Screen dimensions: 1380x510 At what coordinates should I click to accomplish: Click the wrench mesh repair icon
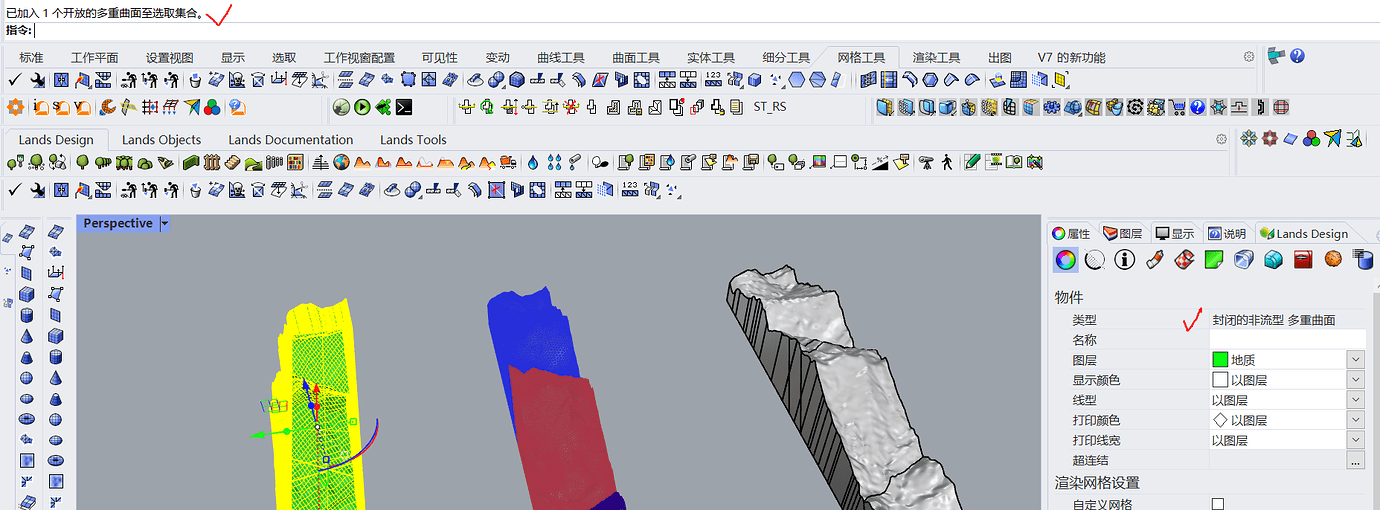click(x=38, y=80)
